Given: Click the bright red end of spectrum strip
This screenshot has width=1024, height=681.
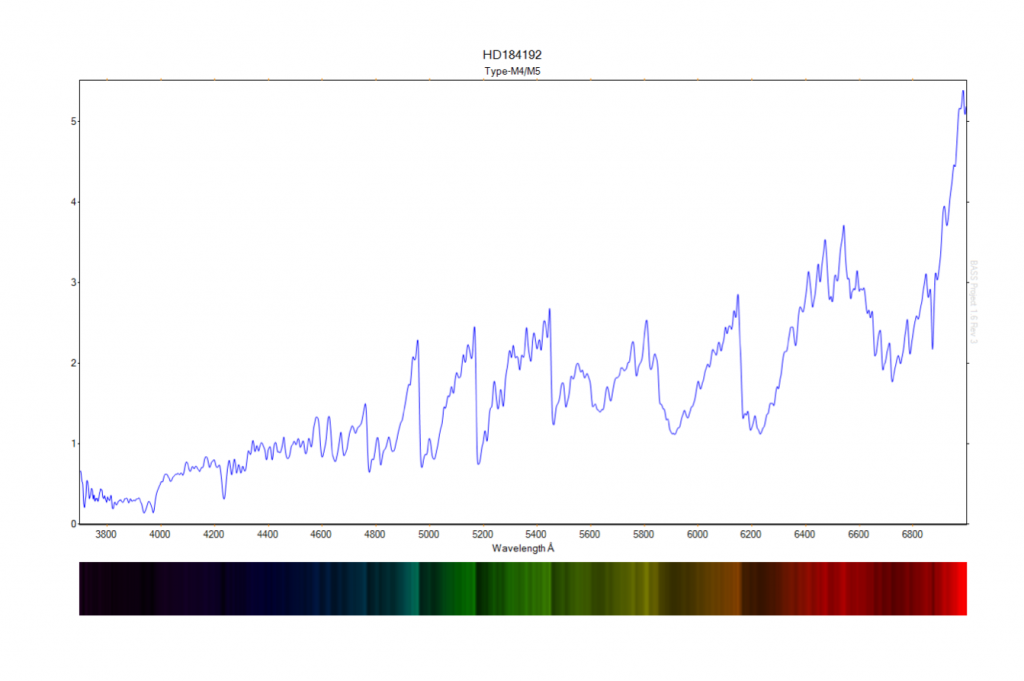Looking at the screenshot, I should tap(958, 588).
